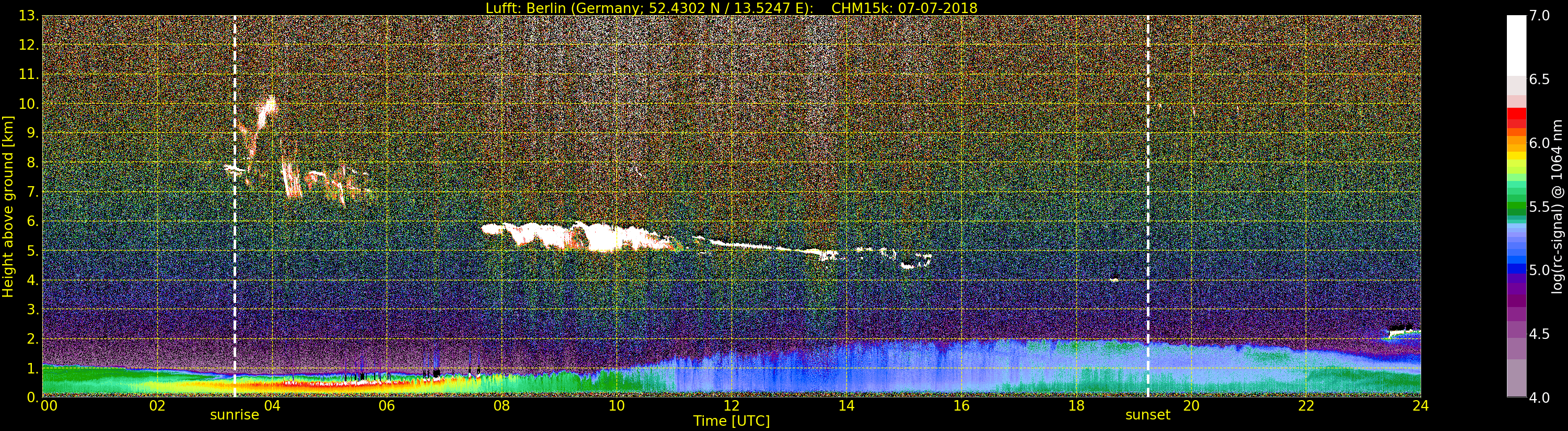Click the height axis tick '2.'
This screenshot has width=1568, height=431.
point(32,339)
